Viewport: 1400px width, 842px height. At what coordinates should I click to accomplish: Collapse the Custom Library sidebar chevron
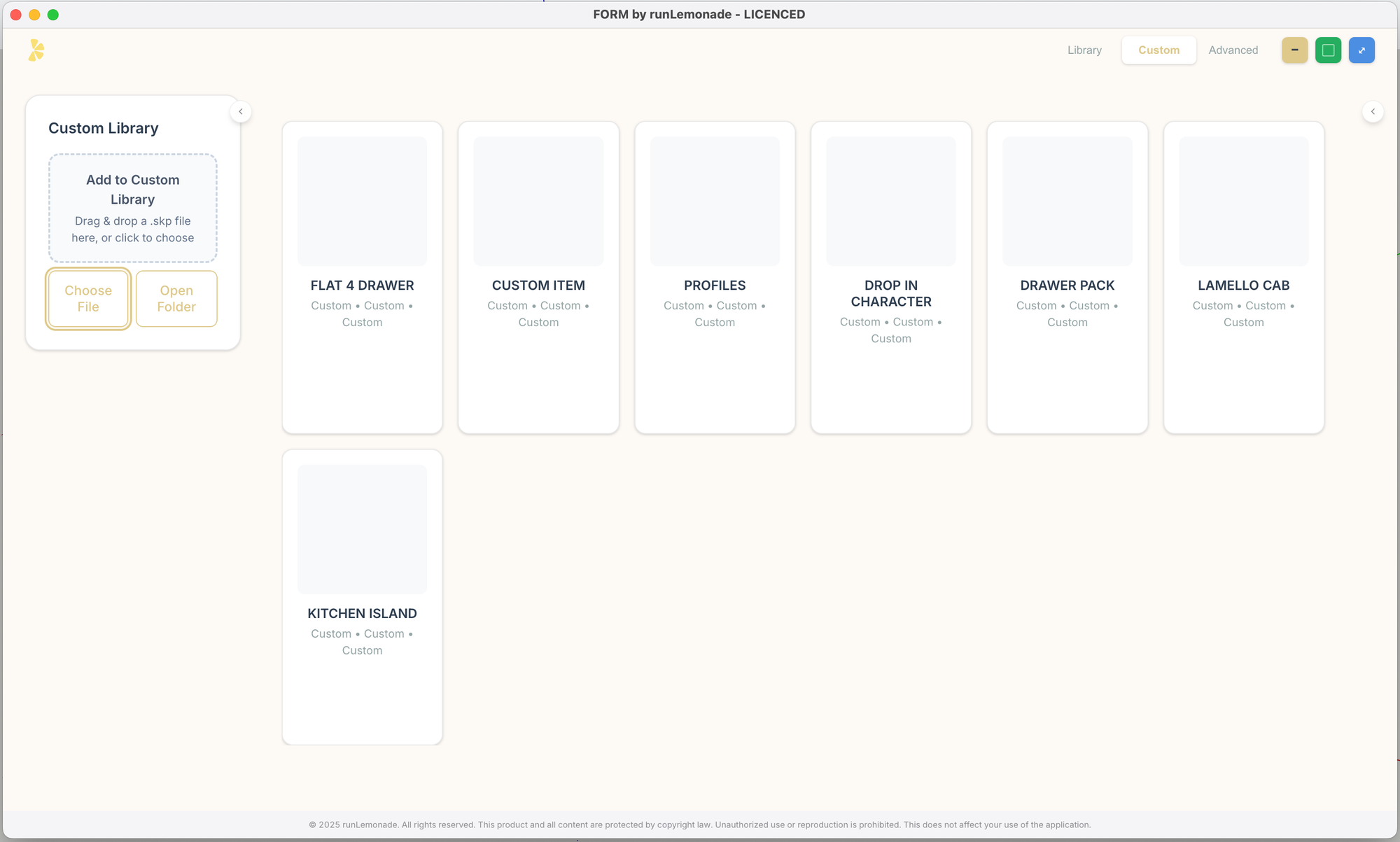pos(241,112)
